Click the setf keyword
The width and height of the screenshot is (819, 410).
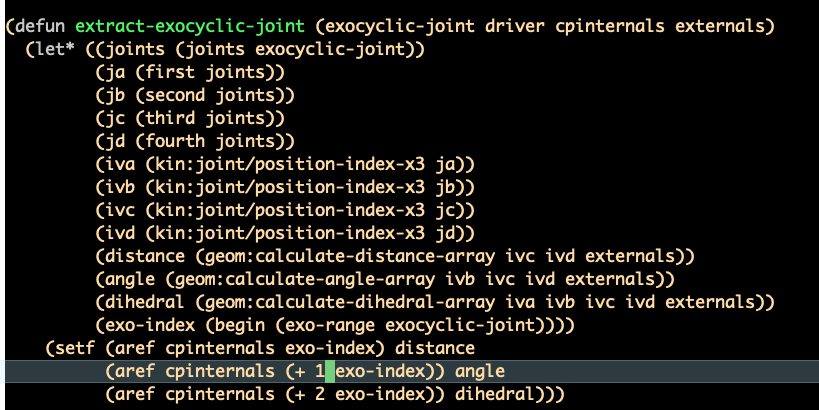click(x=75, y=348)
